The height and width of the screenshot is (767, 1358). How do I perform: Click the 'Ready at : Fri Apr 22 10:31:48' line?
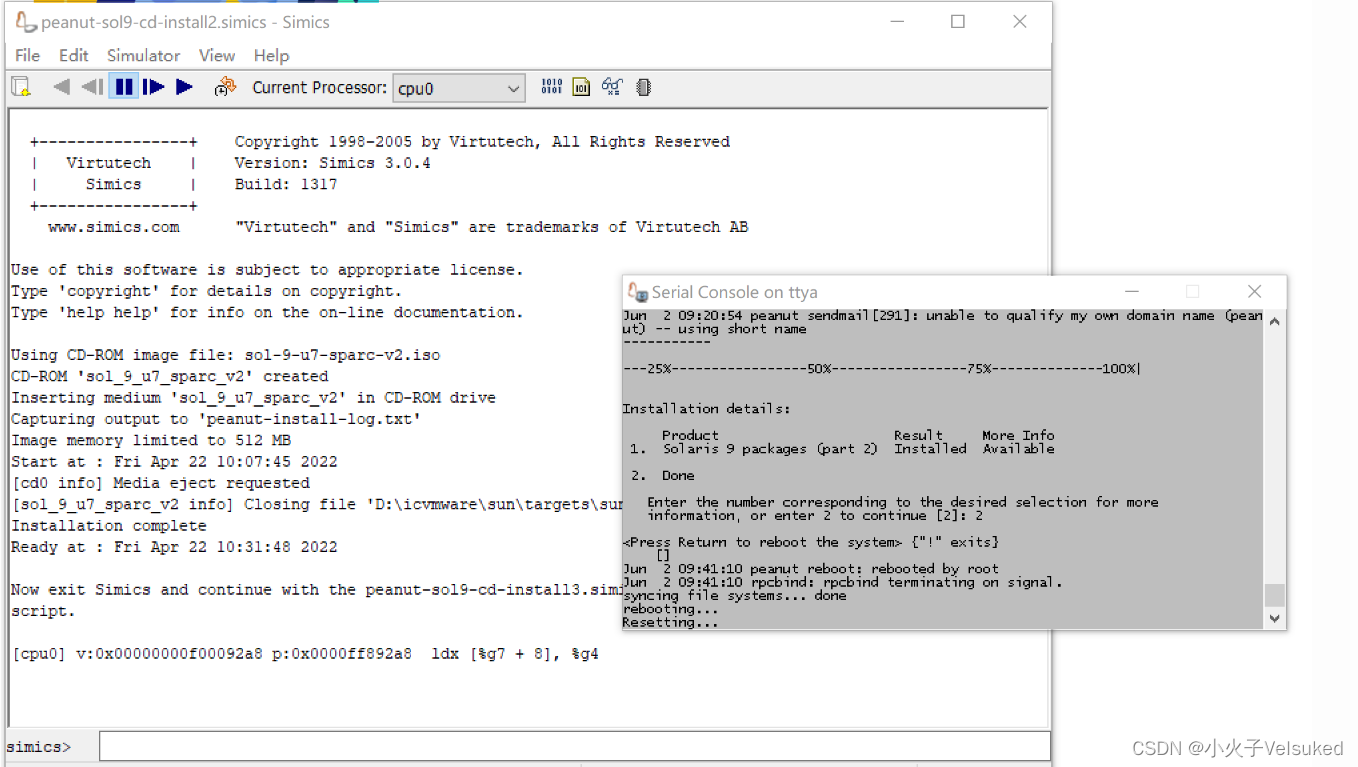(x=174, y=547)
